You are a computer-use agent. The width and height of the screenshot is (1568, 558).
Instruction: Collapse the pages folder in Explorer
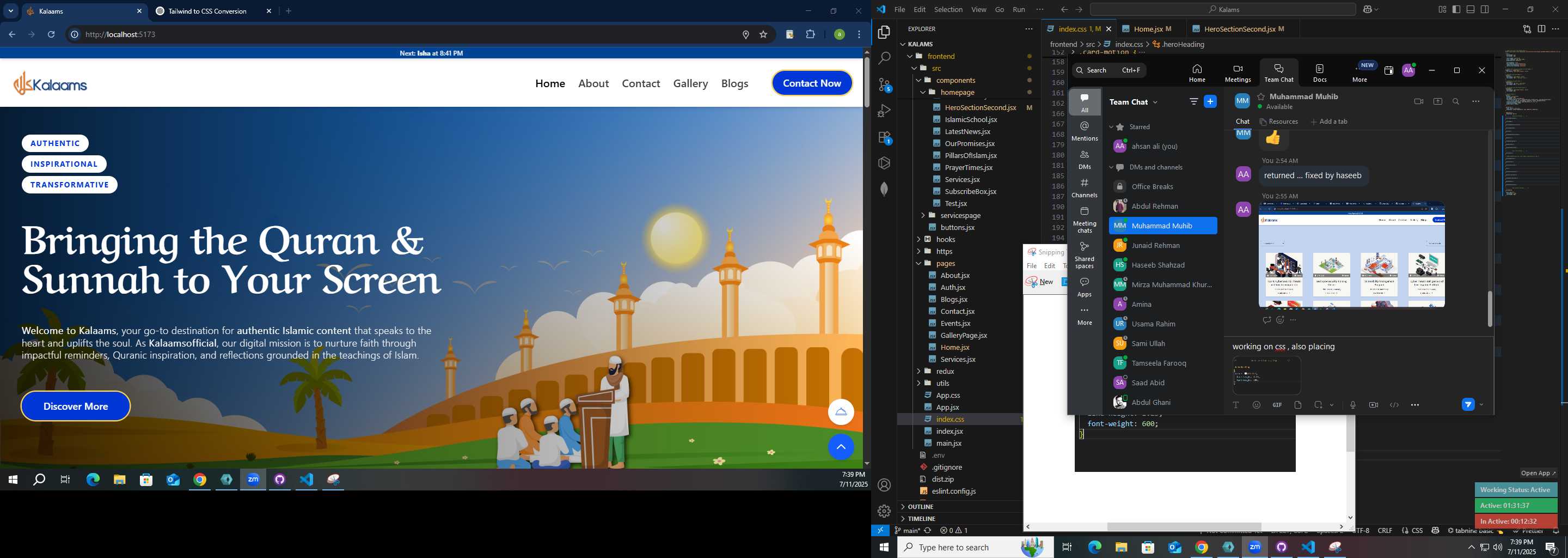pyautogui.click(x=945, y=263)
